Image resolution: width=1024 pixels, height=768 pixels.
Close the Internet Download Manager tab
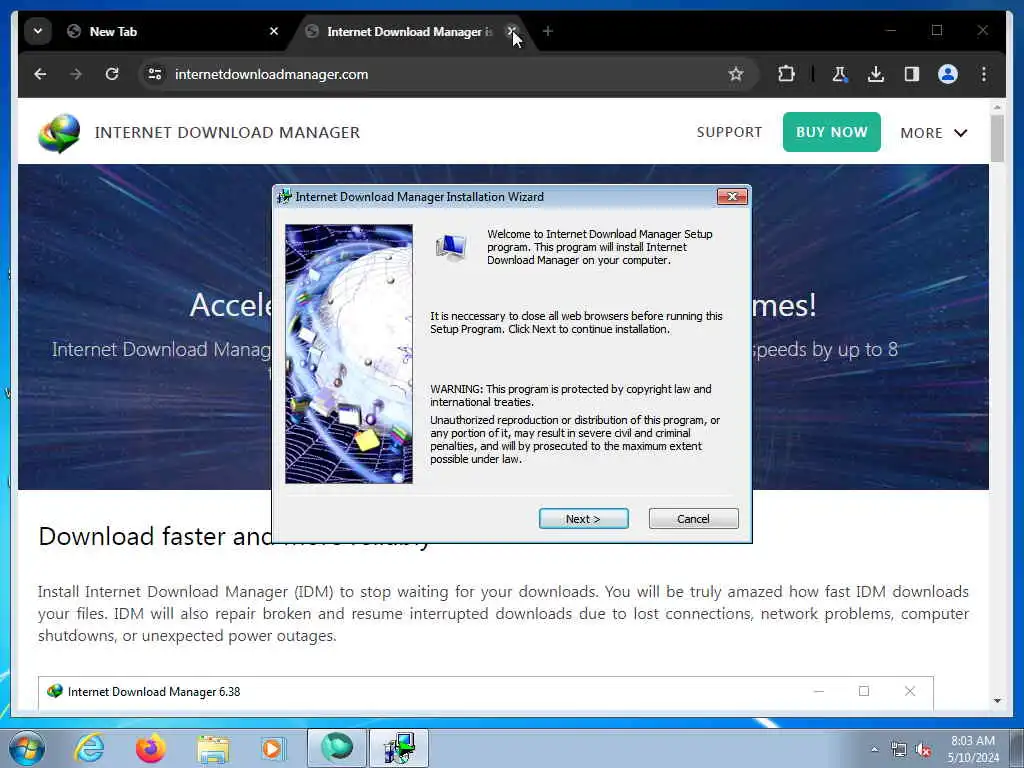tap(512, 31)
